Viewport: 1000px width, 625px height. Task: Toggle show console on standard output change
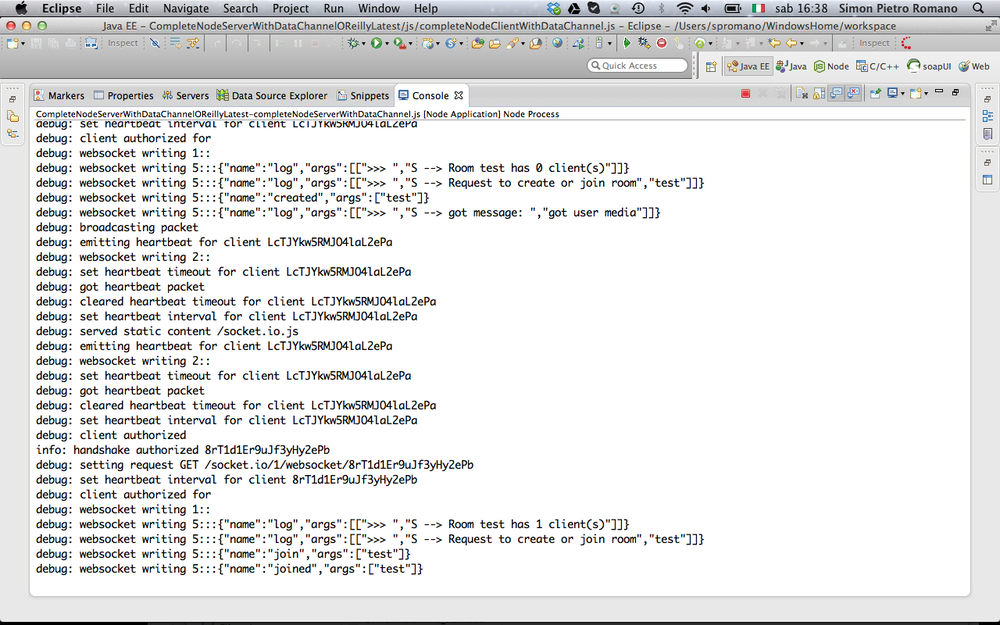tap(836, 94)
